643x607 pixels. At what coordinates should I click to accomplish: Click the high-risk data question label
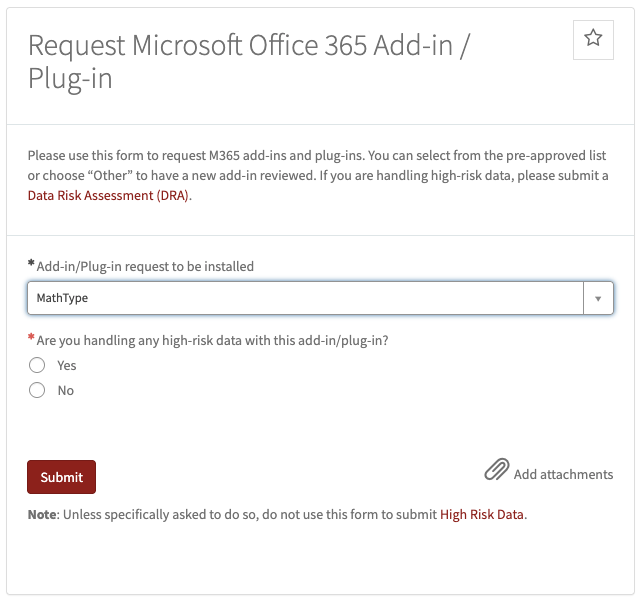[212, 340]
